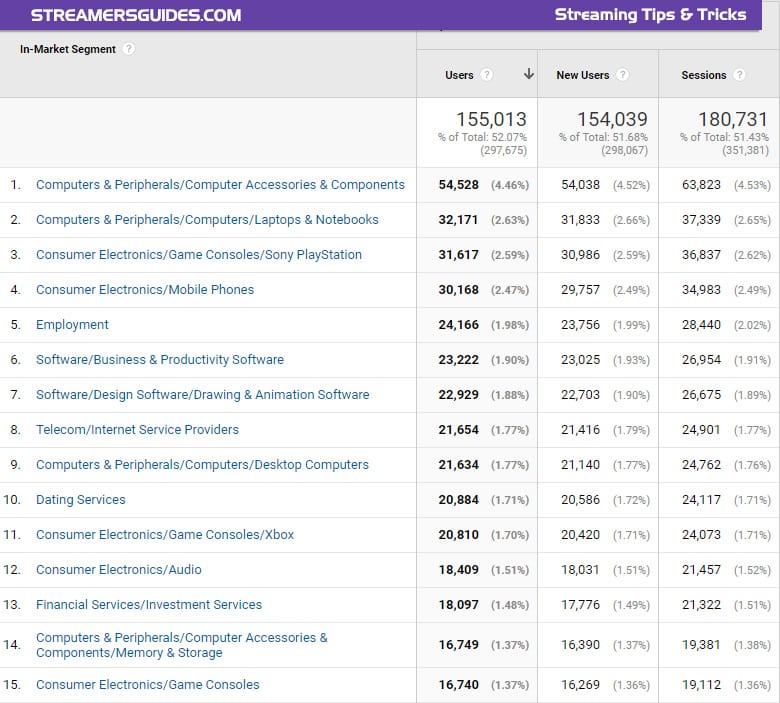Screen dimensions: 780x703
Task: Select Sessions value 19,112
Action: 701,685
